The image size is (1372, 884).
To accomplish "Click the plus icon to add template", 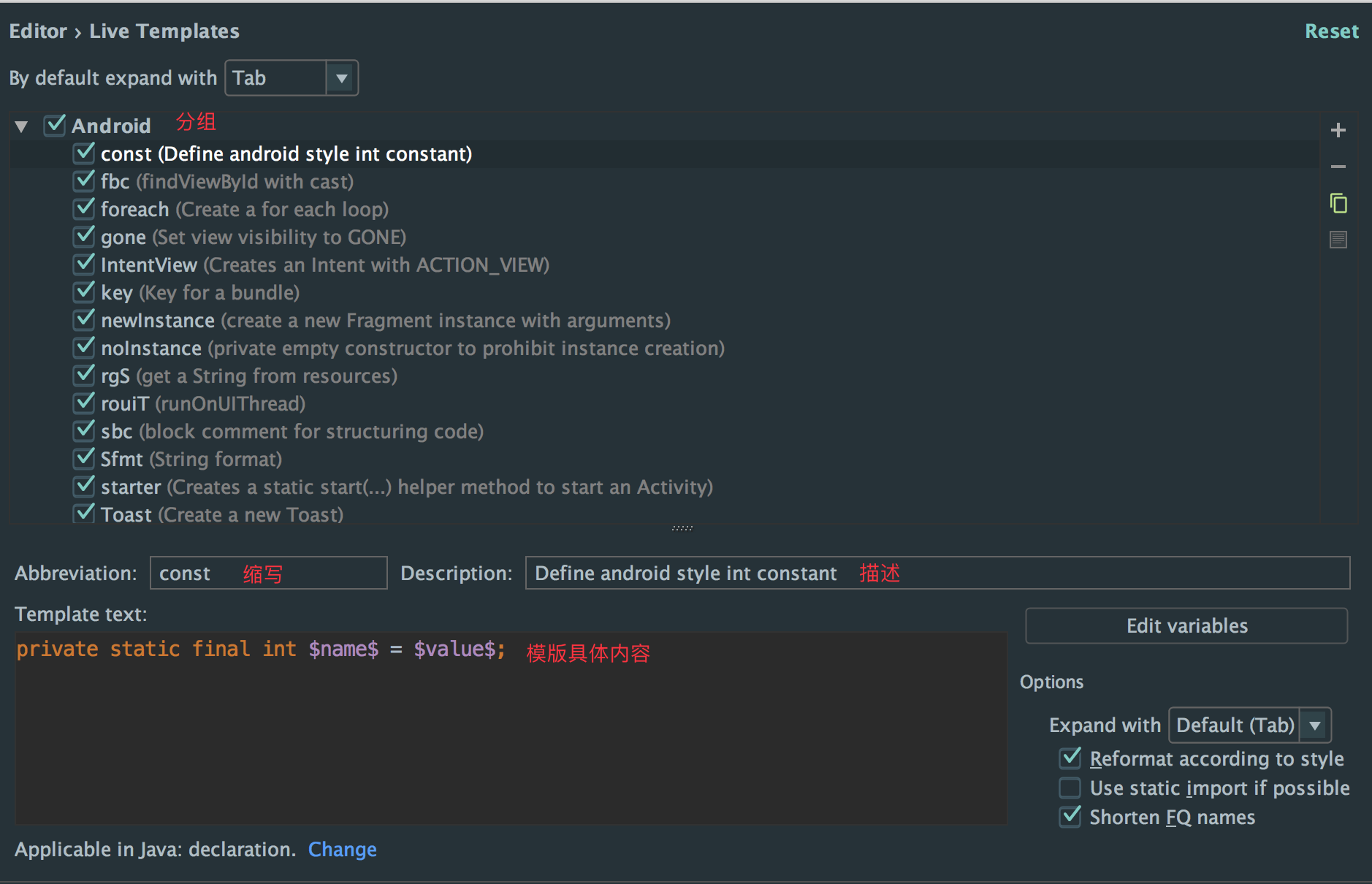I will coord(1338,130).
